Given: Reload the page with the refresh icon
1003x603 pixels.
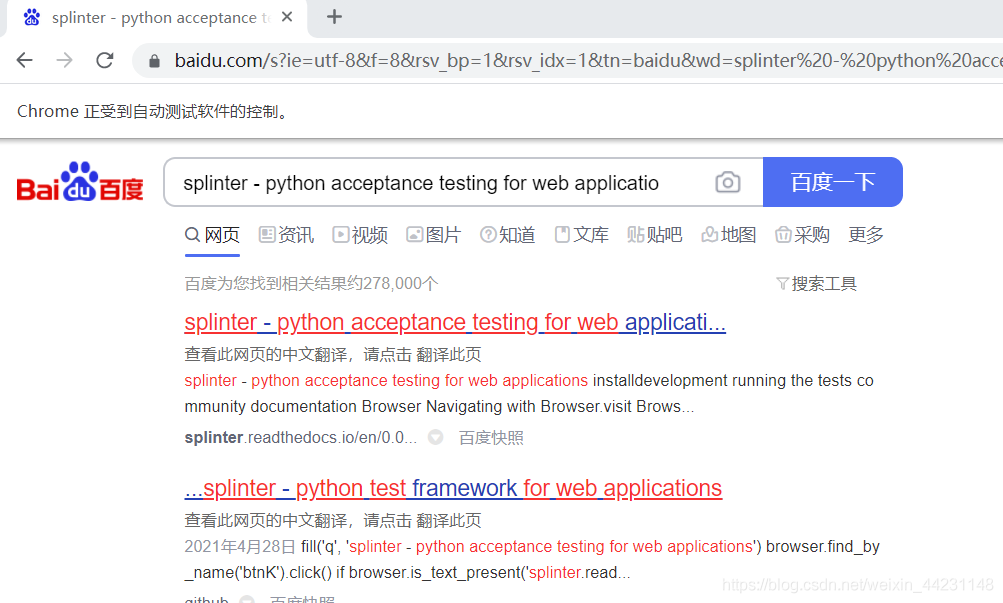Looking at the screenshot, I should point(104,60).
